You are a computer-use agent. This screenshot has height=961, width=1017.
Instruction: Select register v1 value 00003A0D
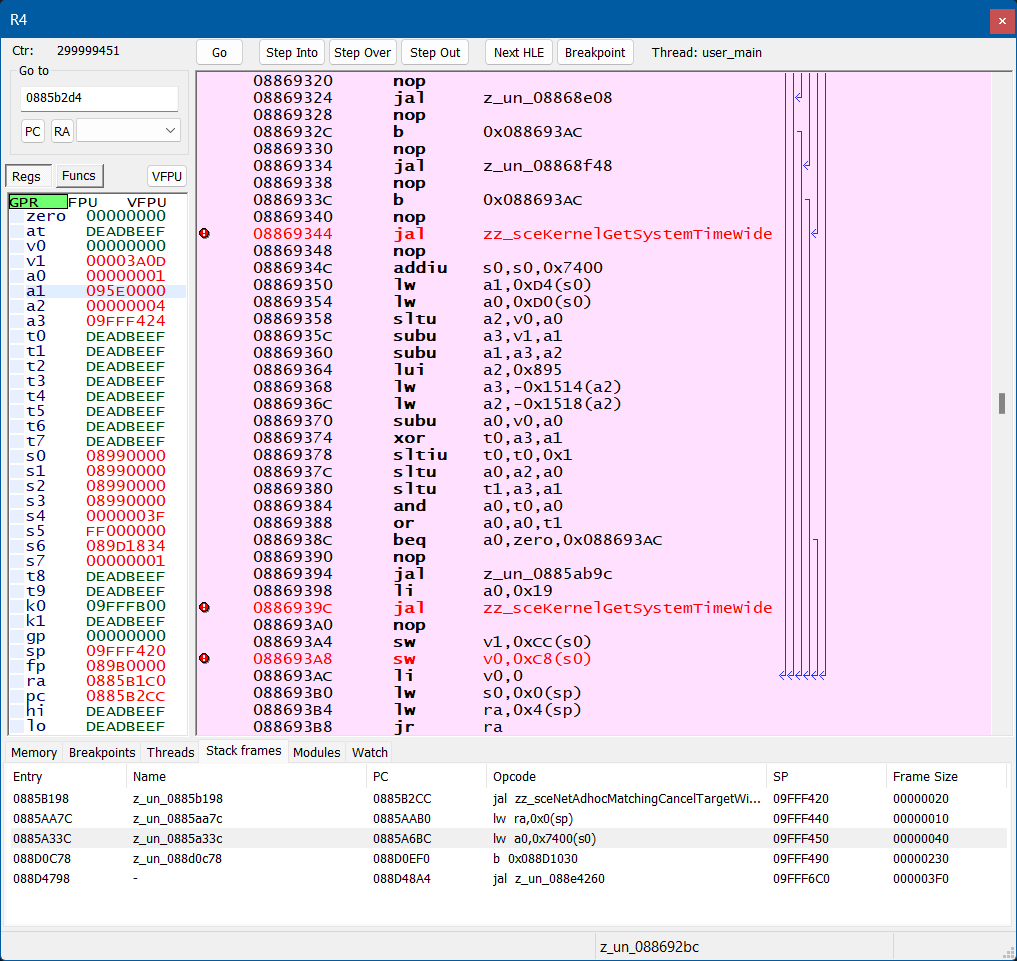[126, 261]
